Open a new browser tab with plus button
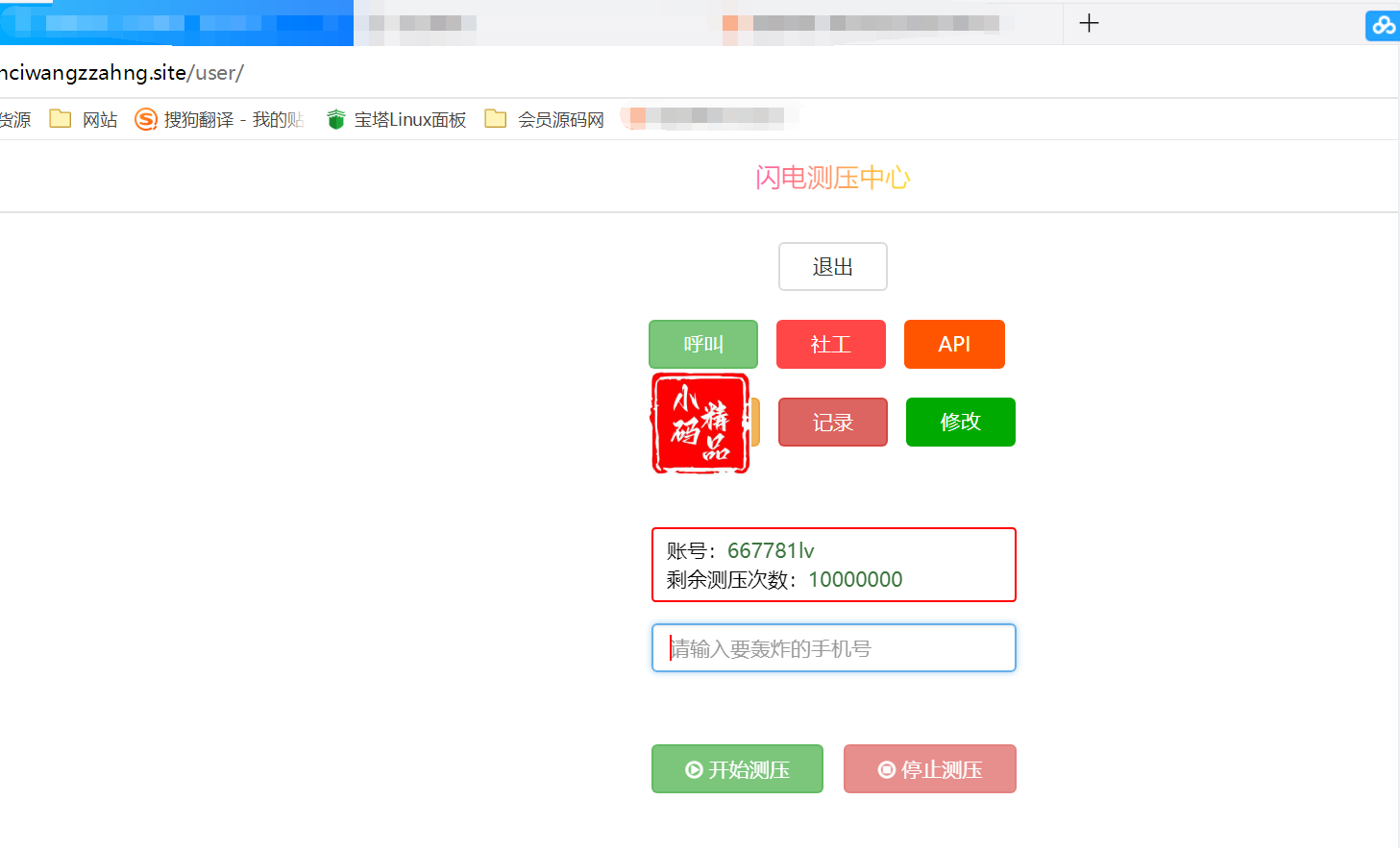 pos(1089,23)
